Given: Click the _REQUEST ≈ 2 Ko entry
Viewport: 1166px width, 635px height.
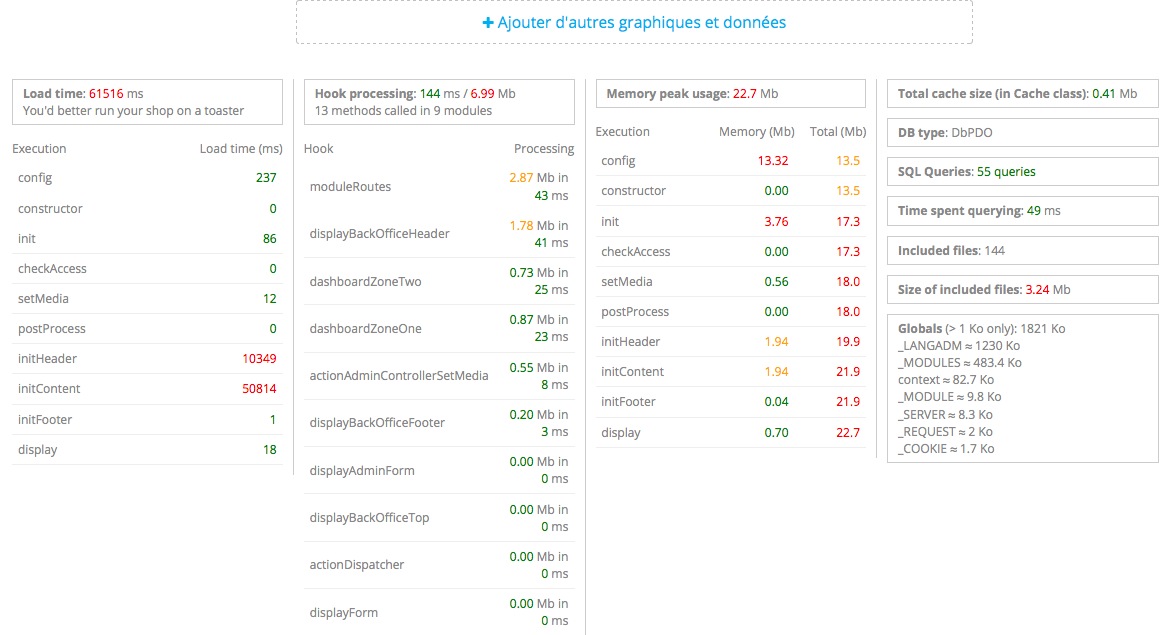Looking at the screenshot, I should pyautogui.click(x=944, y=432).
